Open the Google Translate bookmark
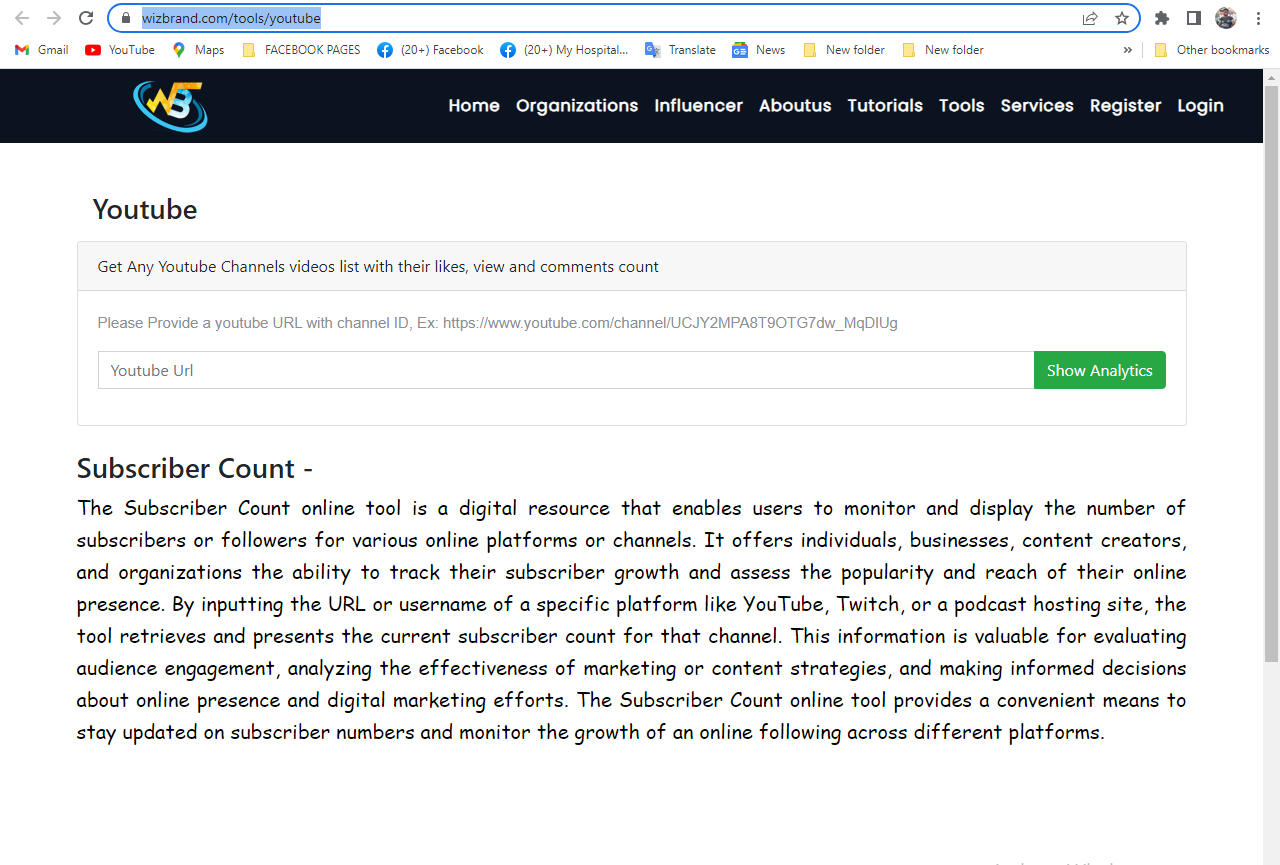 click(x=680, y=49)
